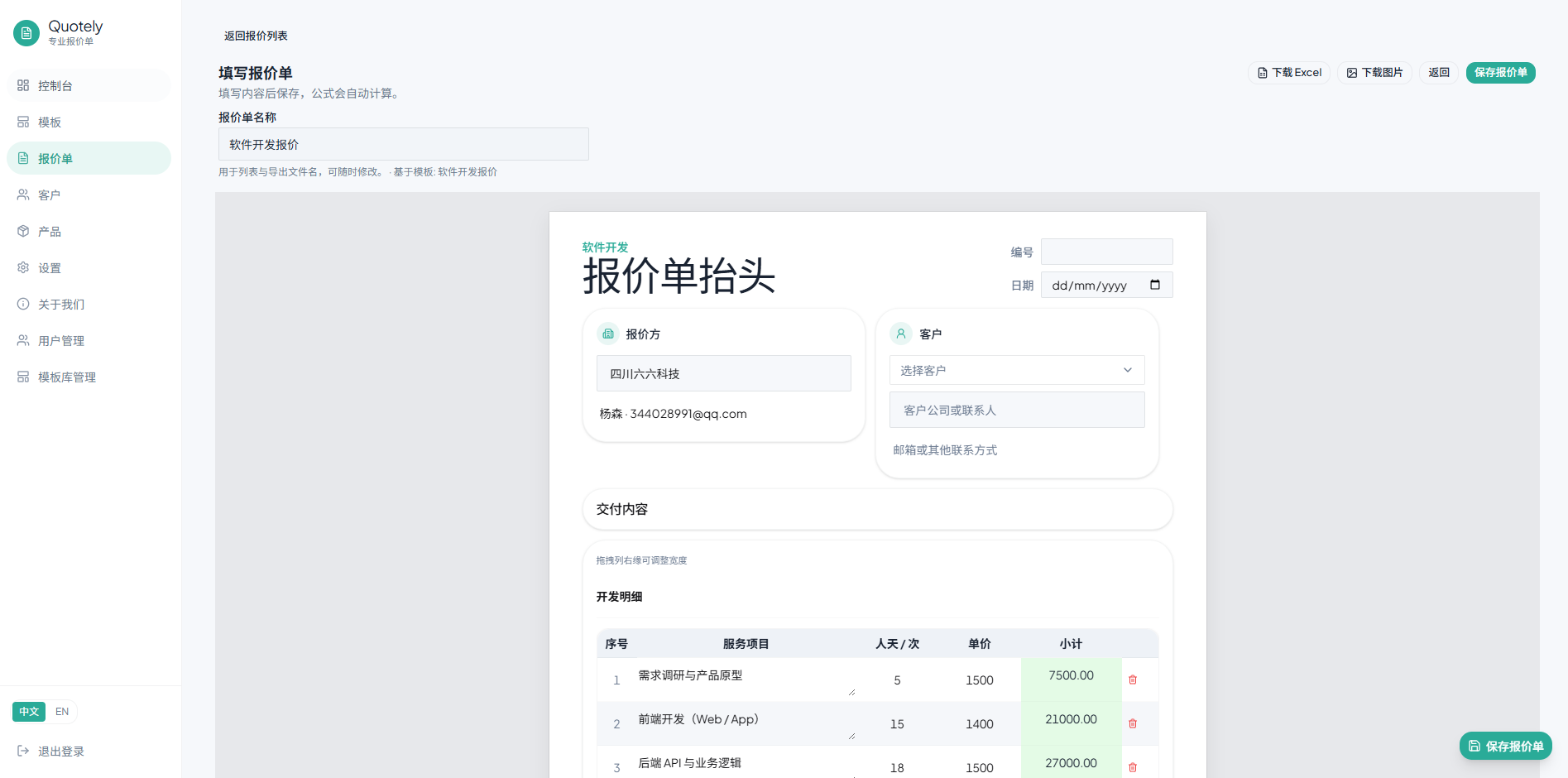Image resolution: width=1568 pixels, height=778 pixels.
Task: Click the quantity 5 in row 1
Action: tap(897, 680)
